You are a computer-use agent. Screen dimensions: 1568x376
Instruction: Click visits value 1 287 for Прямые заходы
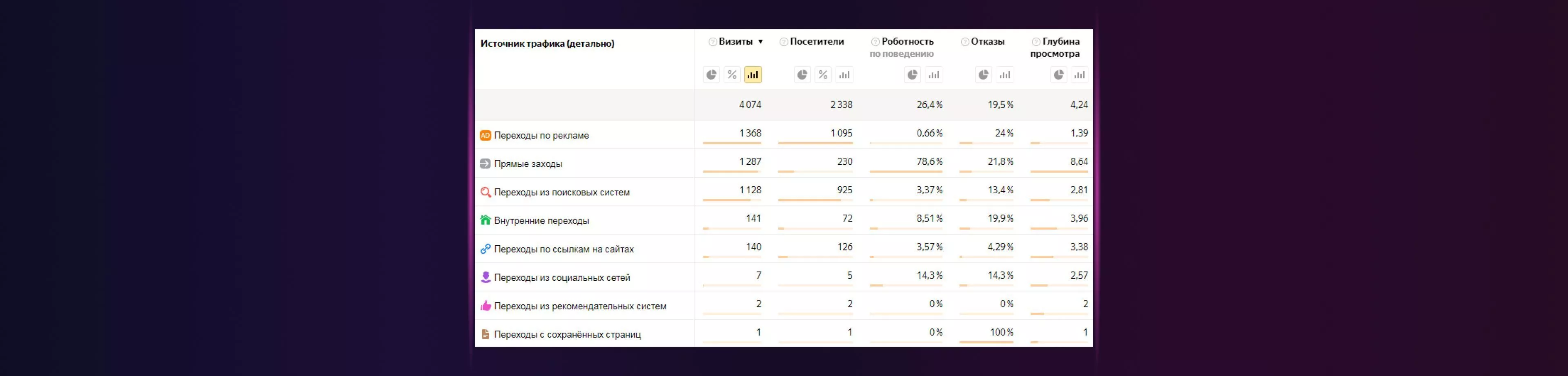(750, 161)
